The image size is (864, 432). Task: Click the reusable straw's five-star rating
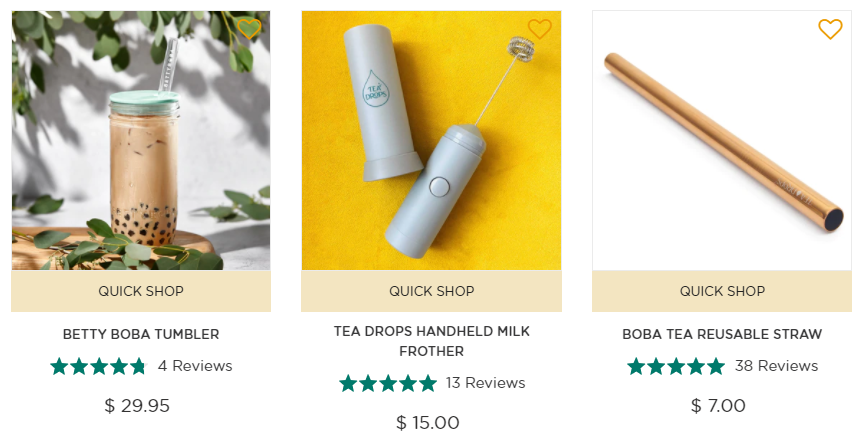click(676, 366)
